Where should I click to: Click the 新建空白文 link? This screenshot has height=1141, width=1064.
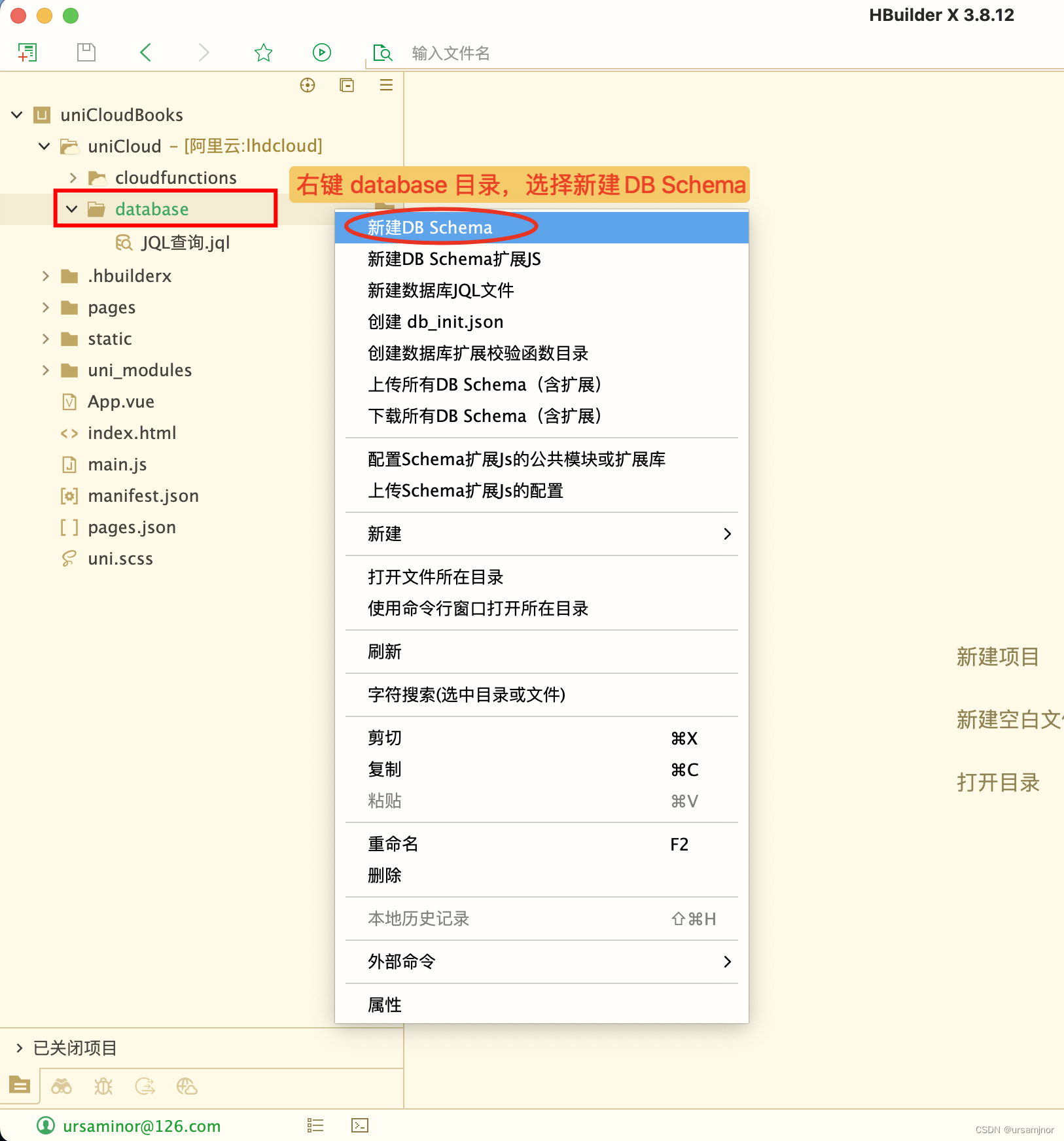pyautogui.click(x=1010, y=720)
